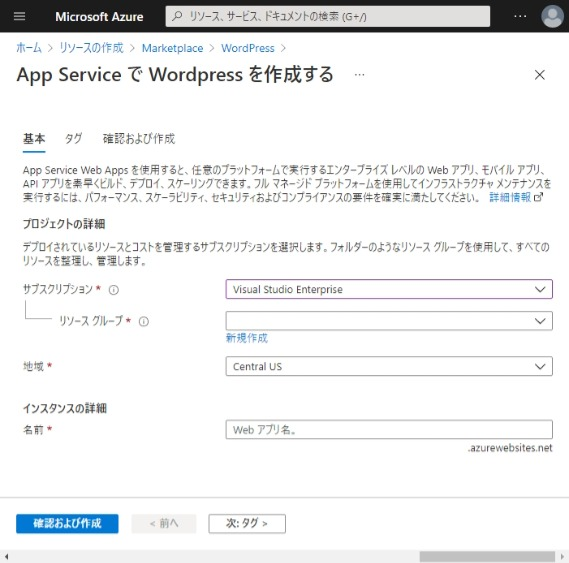Focus the Web アプリ名 input field
Viewport: 569px width, 563px height.
(x=389, y=430)
